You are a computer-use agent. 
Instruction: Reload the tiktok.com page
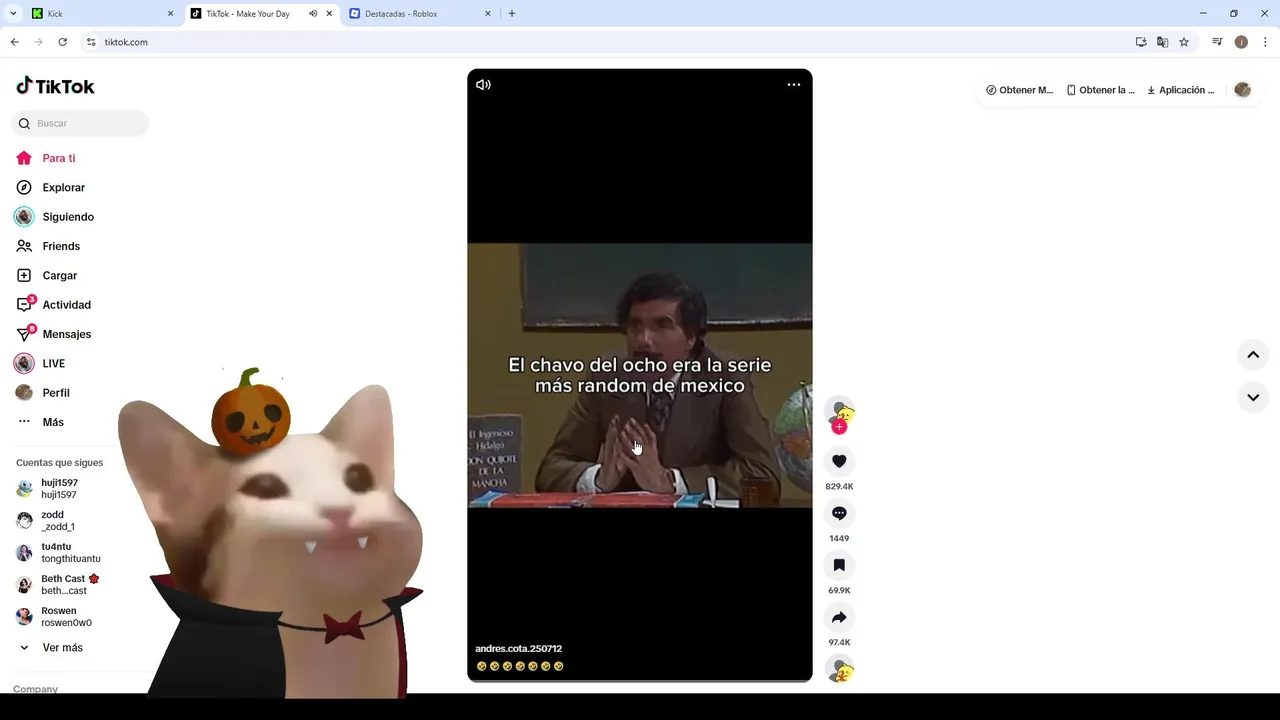click(x=62, y=42)
